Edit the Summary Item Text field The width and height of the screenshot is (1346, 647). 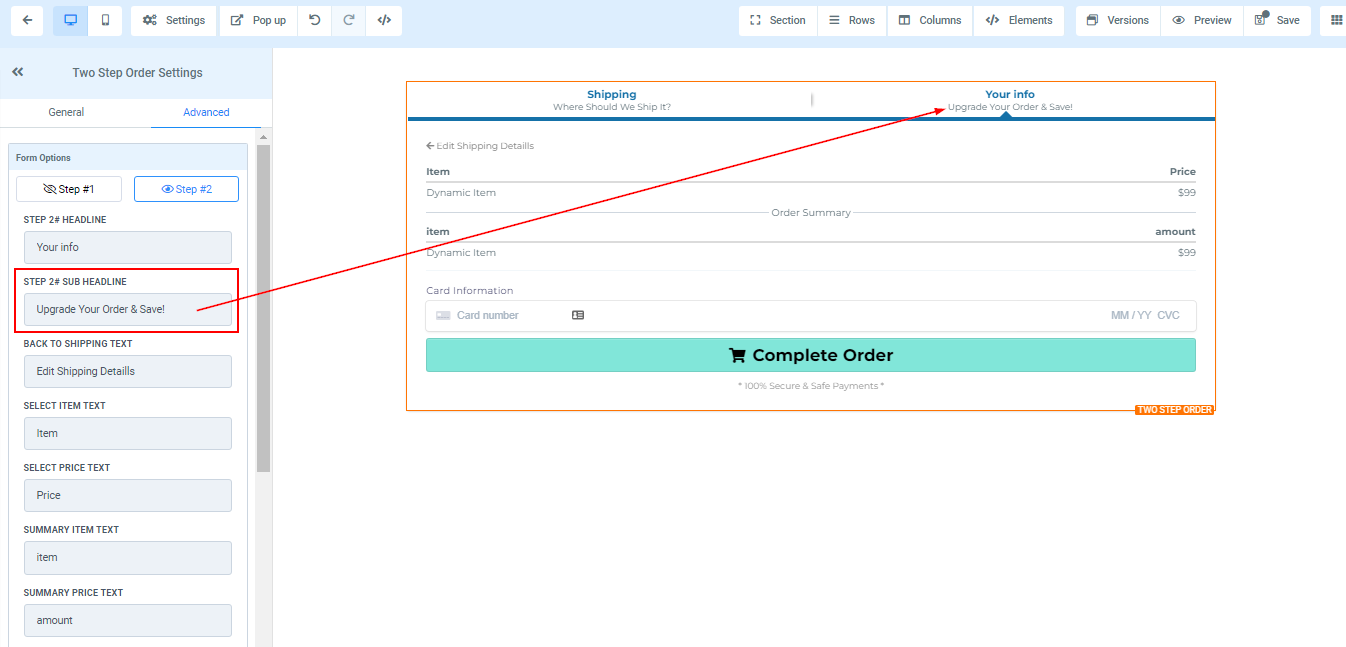pos(128,557)
